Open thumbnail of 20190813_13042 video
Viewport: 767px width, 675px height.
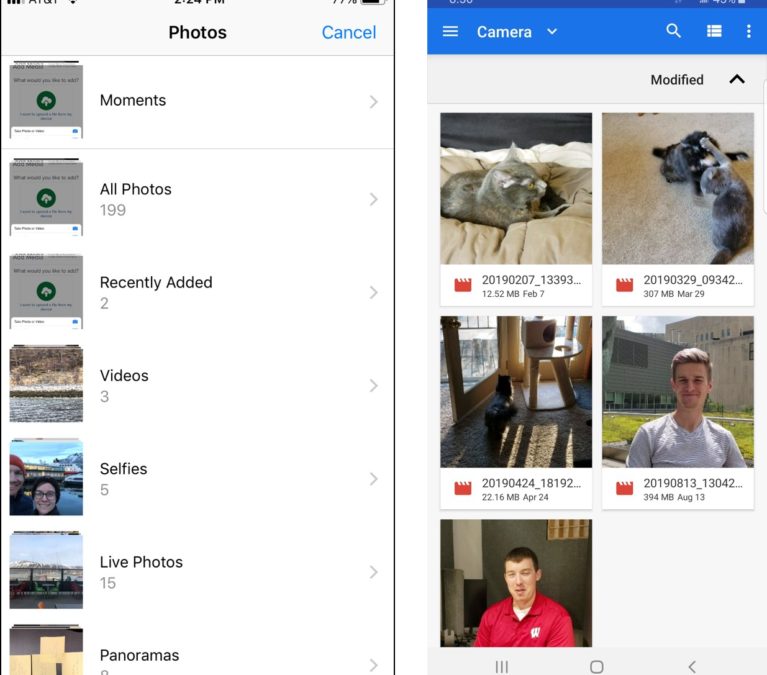pos(677,391)
